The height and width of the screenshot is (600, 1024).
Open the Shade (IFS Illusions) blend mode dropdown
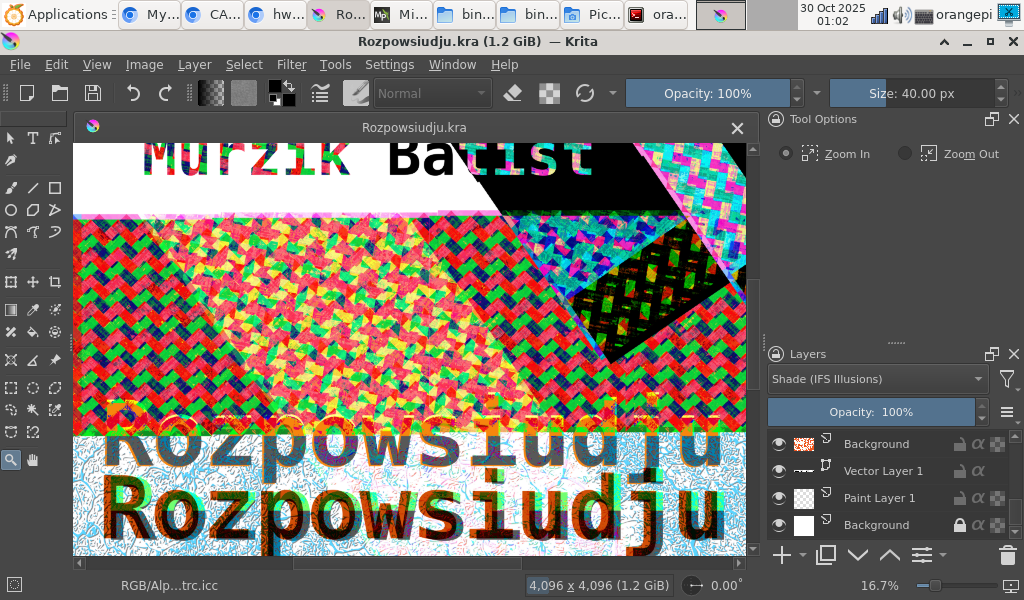pos(878,379)
